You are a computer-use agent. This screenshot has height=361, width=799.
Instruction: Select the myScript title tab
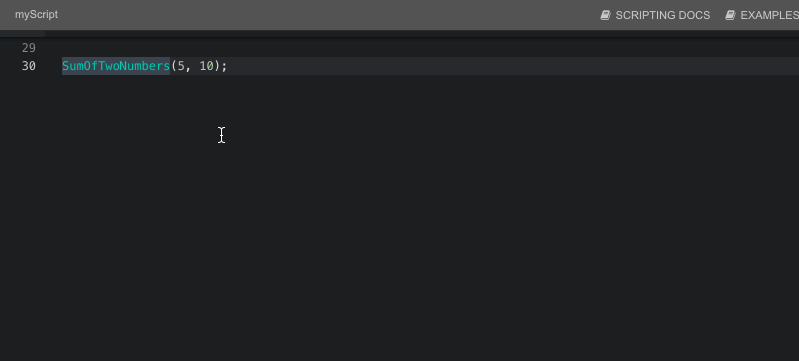tap(36, 15)
